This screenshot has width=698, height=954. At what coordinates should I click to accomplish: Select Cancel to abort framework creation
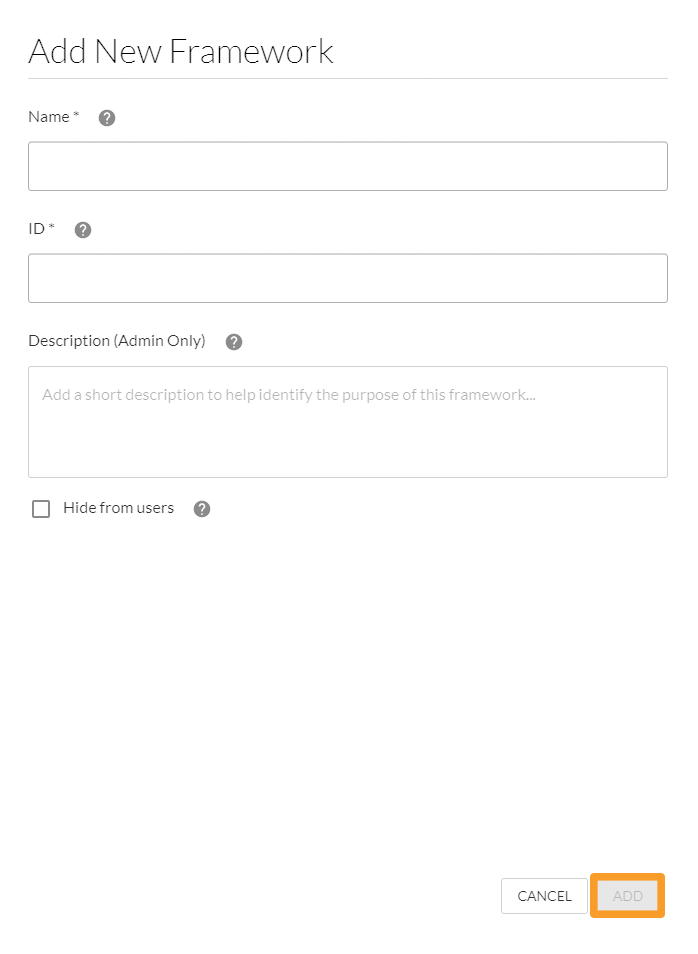544,896
